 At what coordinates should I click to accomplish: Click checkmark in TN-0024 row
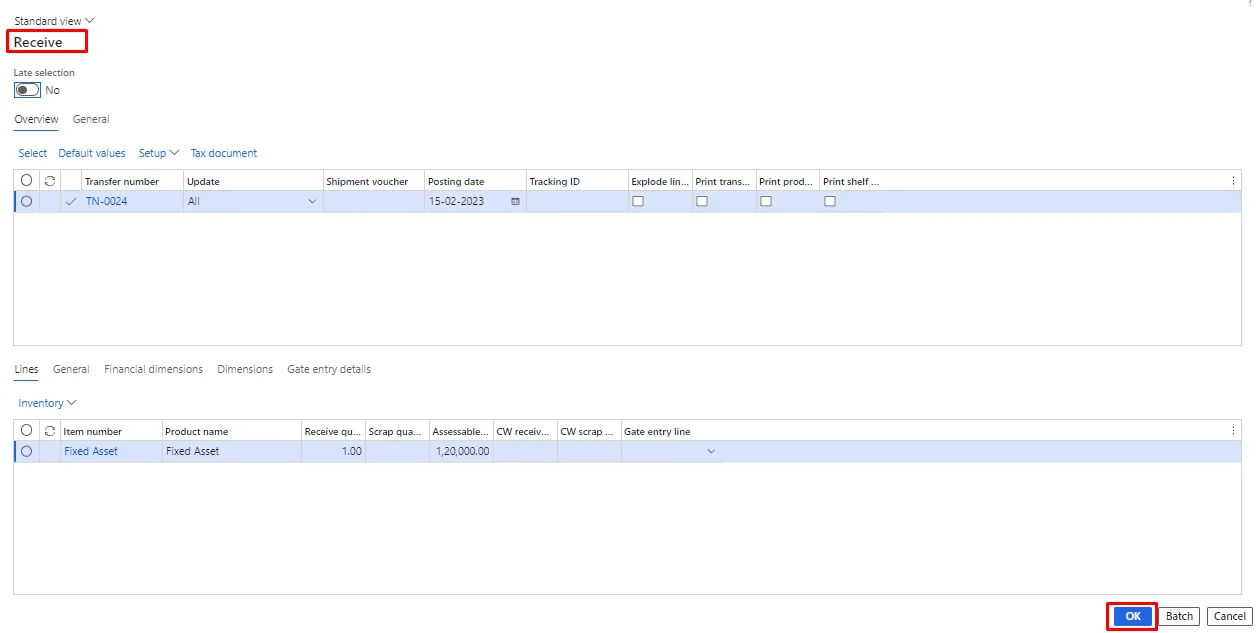click(x=70, y=201)
